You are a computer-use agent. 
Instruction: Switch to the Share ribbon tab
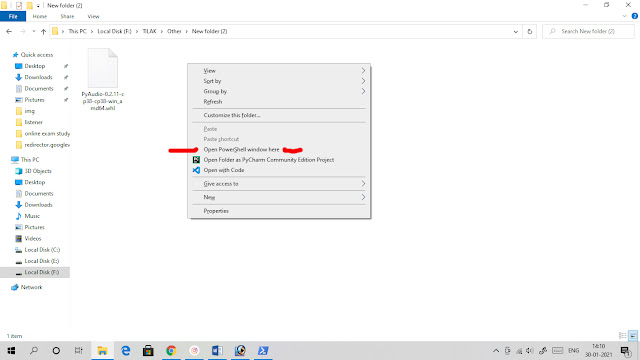[67, 16]
